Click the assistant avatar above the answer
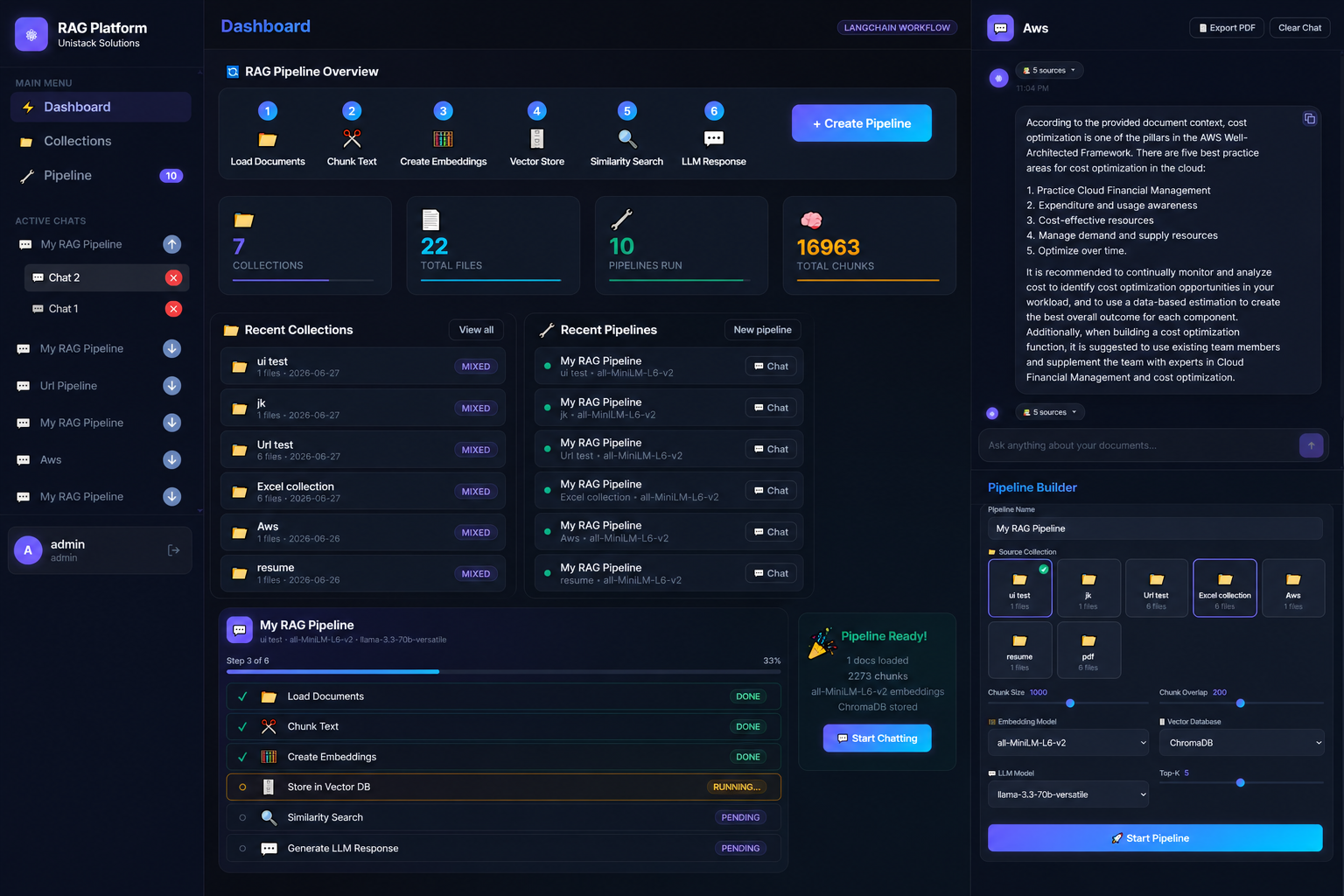The image size is (1344, 896). pos(998,78)
